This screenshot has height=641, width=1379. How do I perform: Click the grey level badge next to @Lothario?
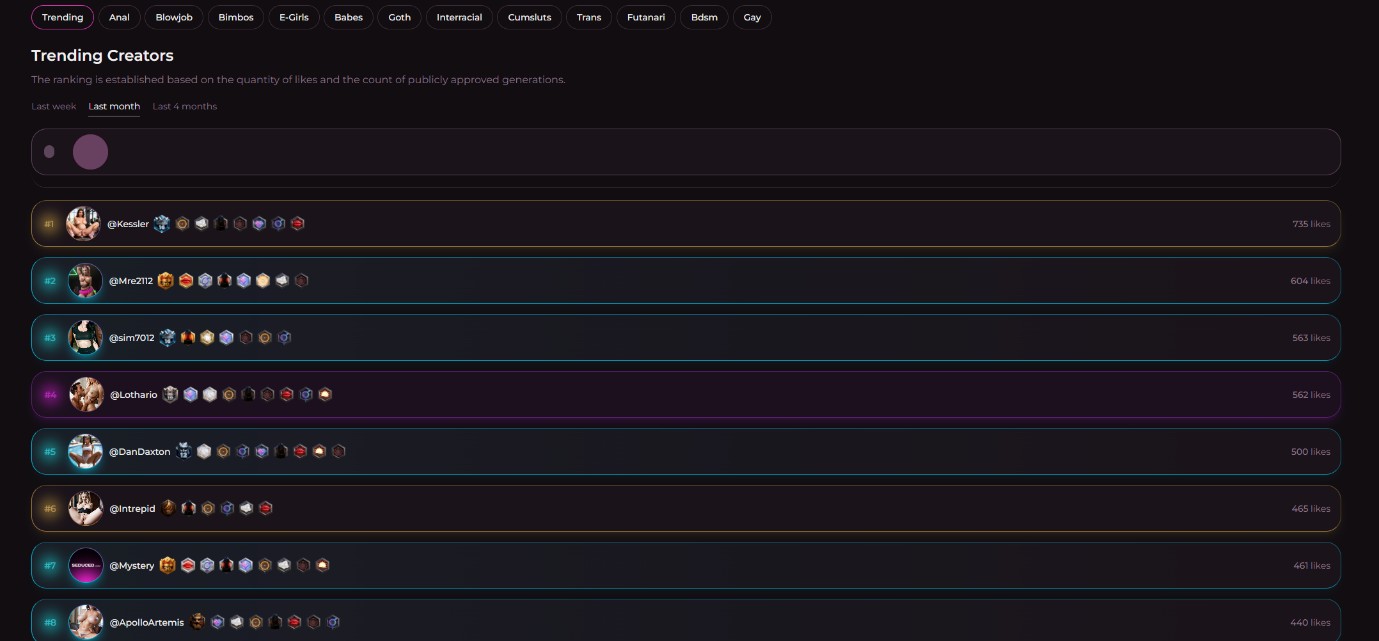(170, 395)
